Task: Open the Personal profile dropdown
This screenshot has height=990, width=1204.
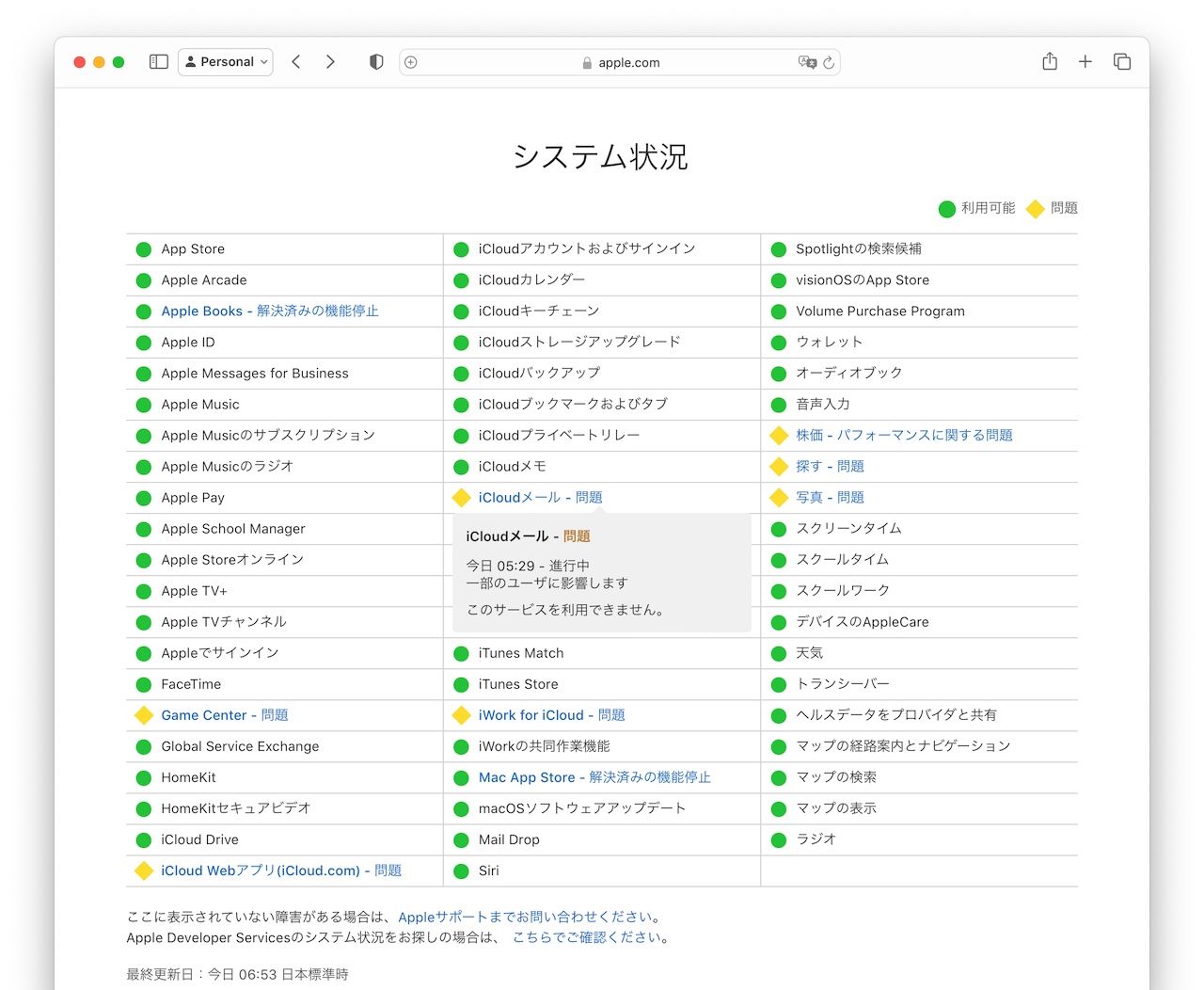Action: [x=226, y=62]
